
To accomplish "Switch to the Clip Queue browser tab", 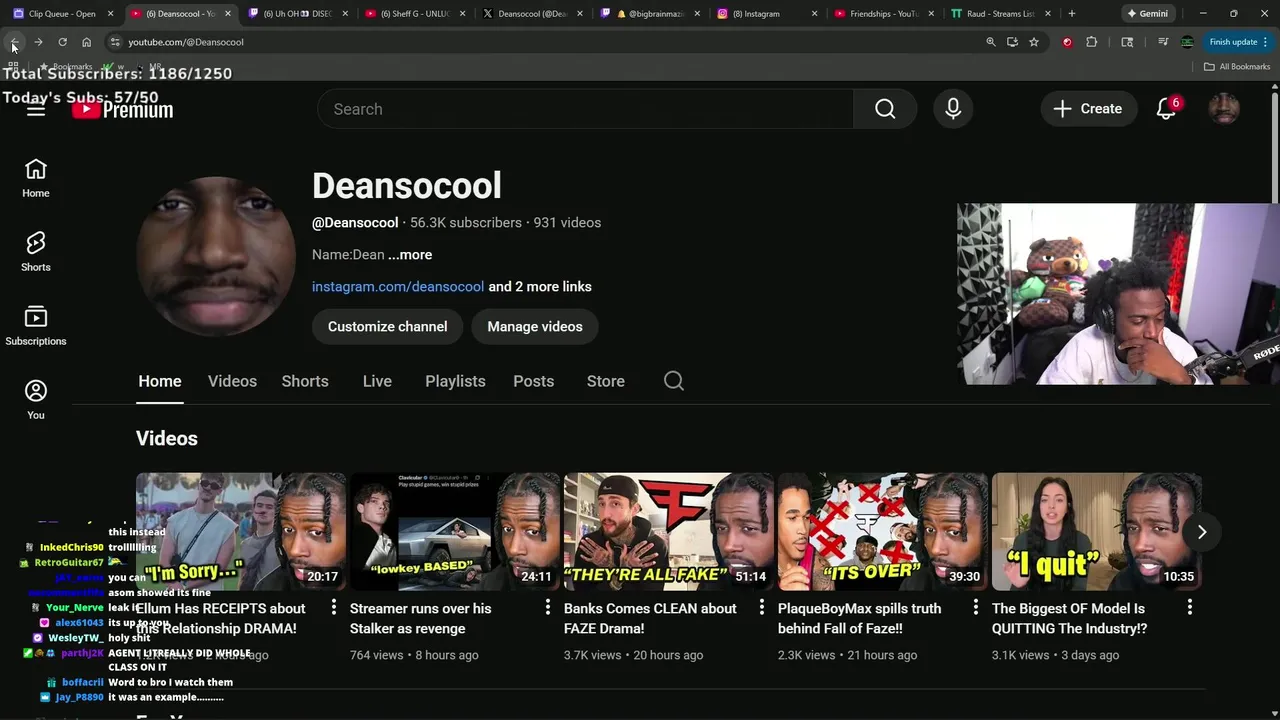I will pyautogui.click(x=62, y=14).
